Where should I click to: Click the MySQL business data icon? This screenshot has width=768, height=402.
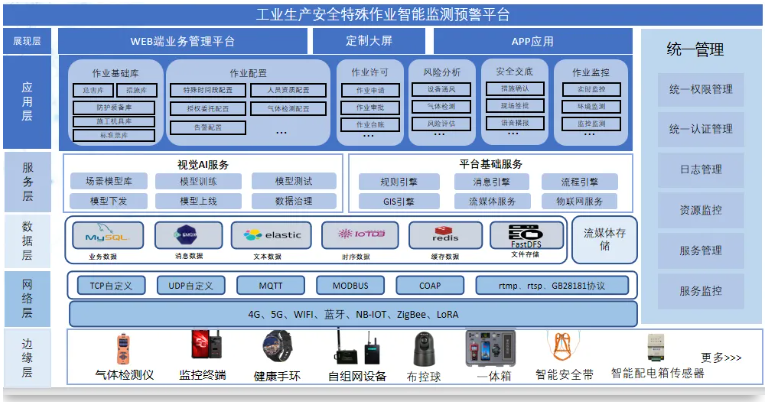(x=102, y=236)
